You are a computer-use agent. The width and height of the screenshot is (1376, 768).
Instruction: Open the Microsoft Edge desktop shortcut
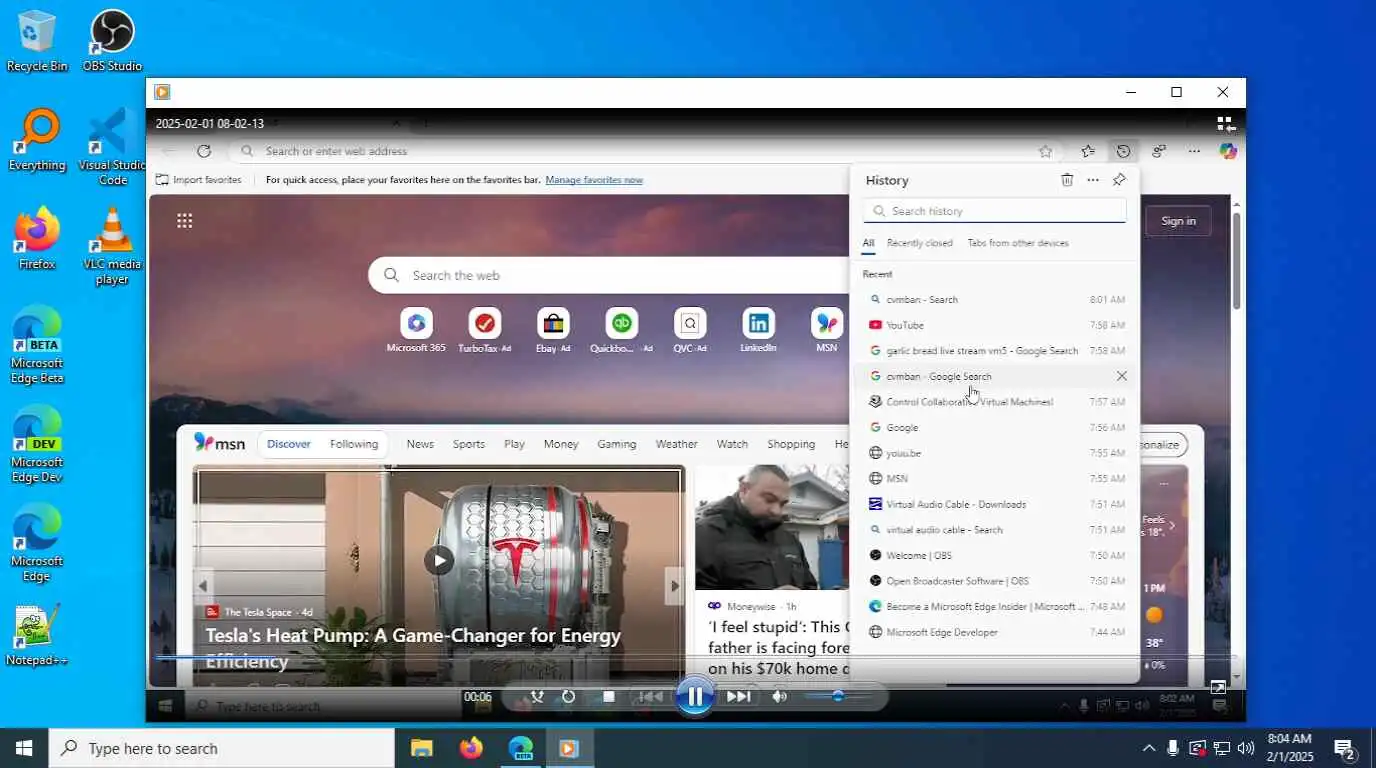pos(37,543)
